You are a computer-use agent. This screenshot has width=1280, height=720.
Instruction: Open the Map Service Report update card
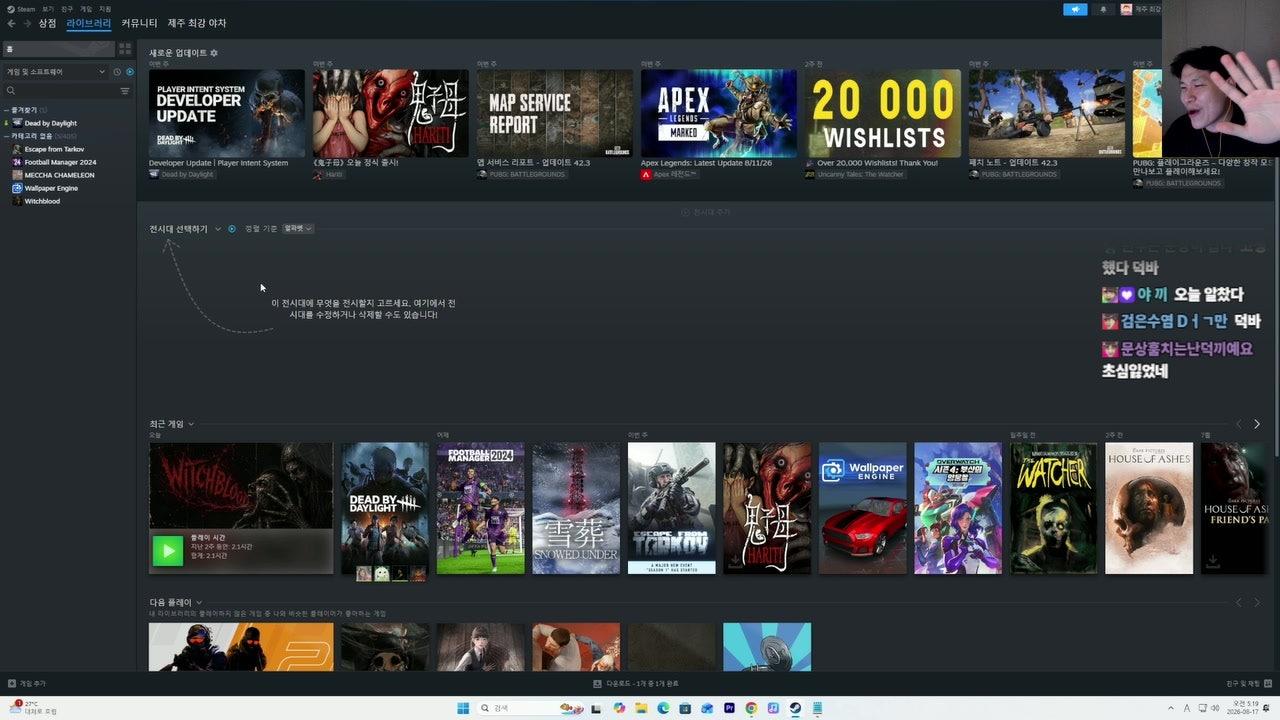(555, 113)
